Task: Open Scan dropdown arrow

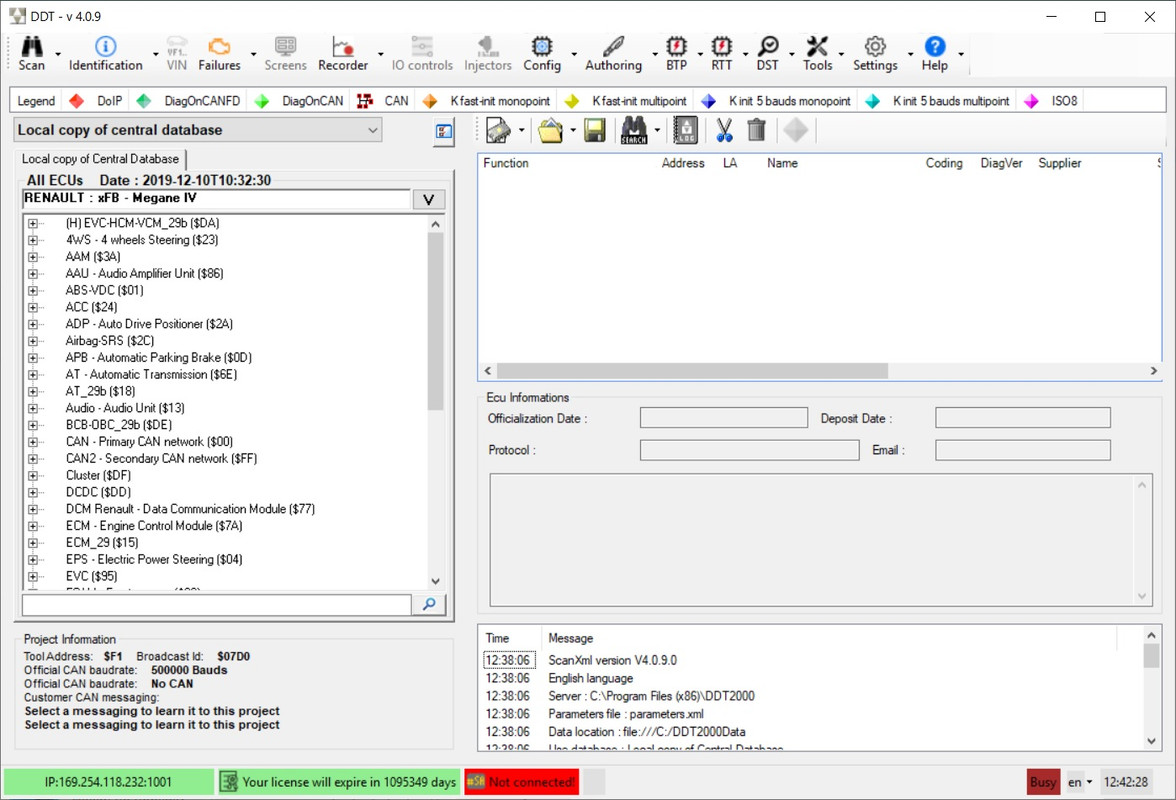Action: click(58, 54)
